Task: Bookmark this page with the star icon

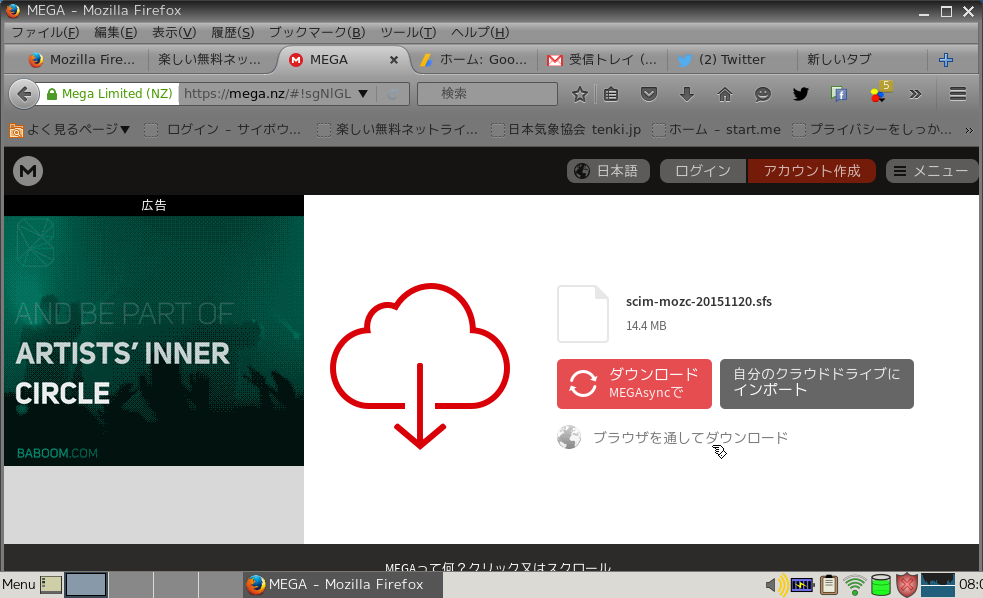Action: point(580,94)
